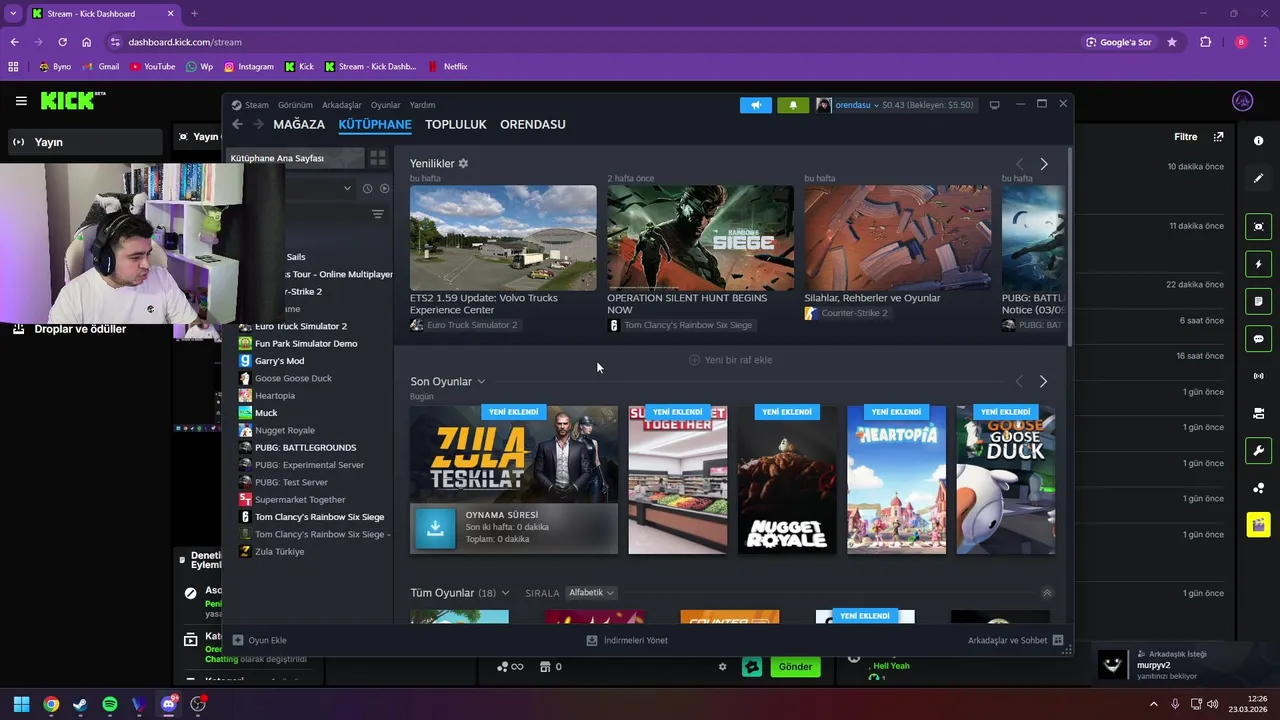1280x720 pixels.
Task: Click Kick emote picker green icon
Action: (x=752, y=667)
